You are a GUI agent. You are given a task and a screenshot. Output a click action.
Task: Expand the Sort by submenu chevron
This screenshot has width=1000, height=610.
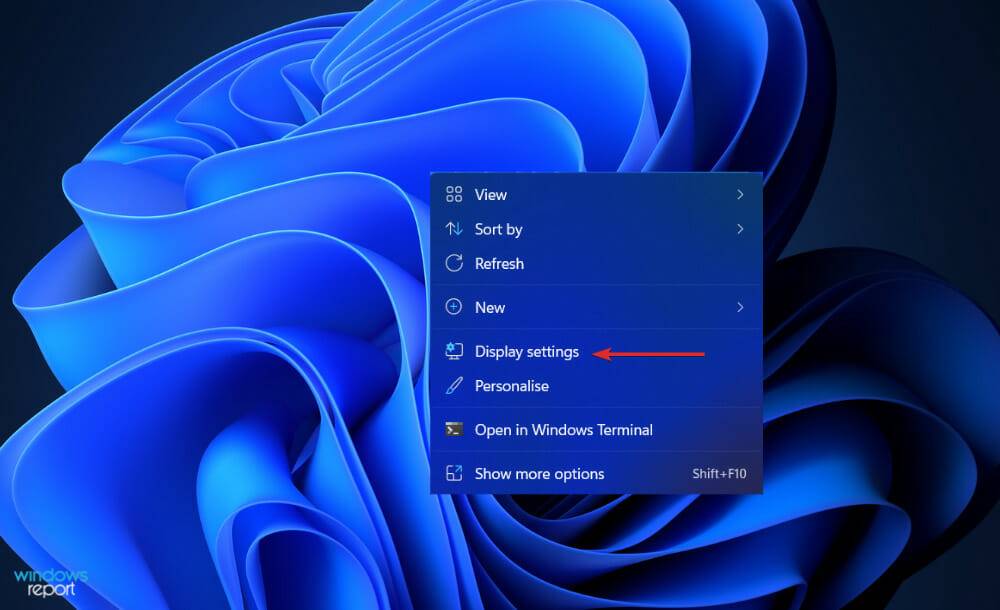pos(741,229)
